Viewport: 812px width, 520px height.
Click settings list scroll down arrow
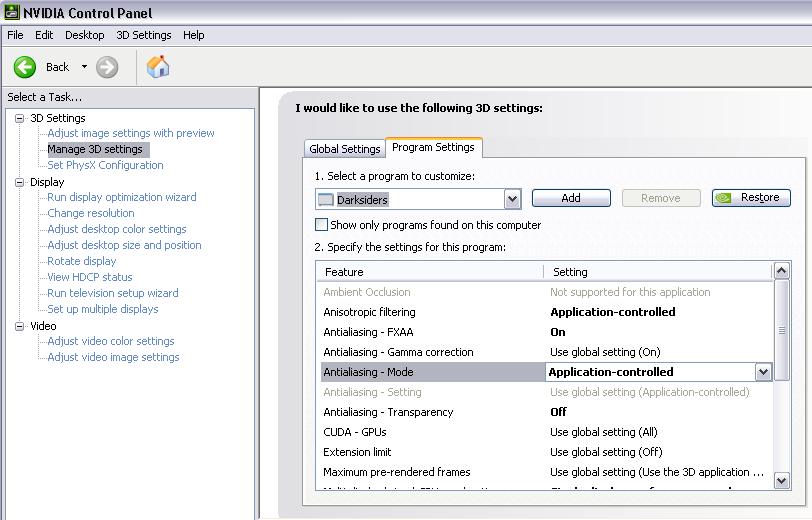point(781,480)
